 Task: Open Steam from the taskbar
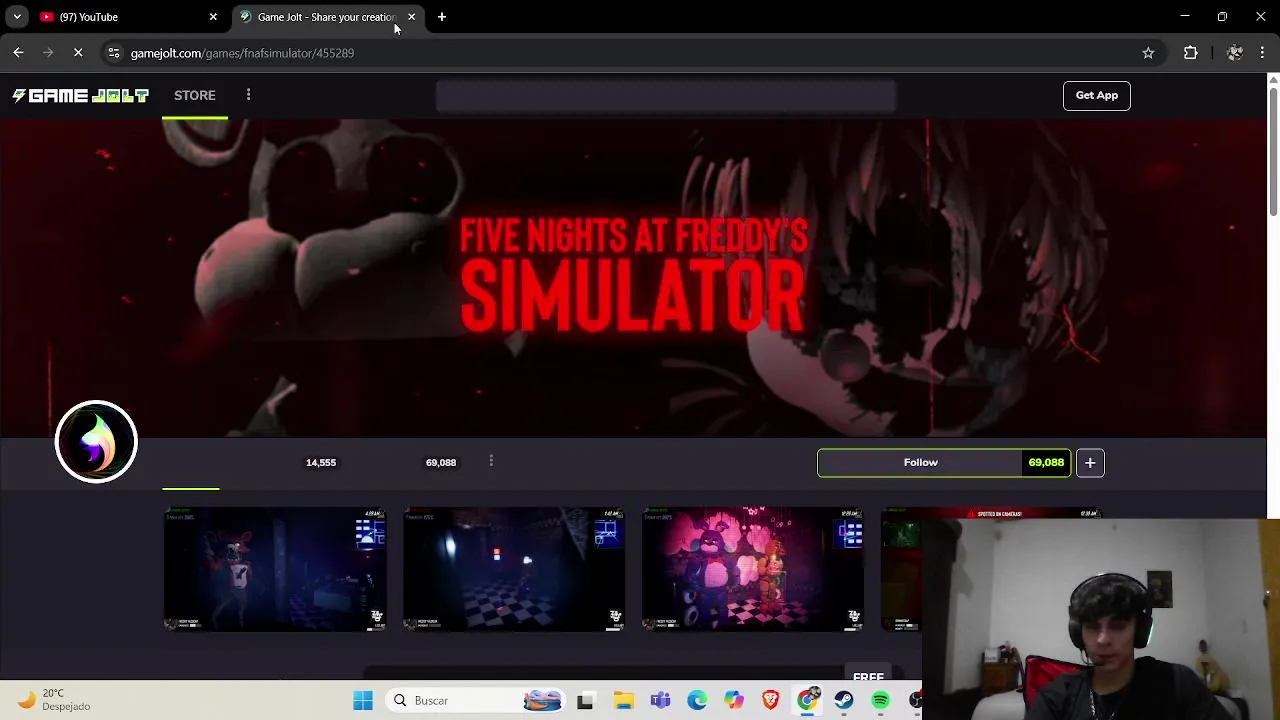click(x=844, y=701)
